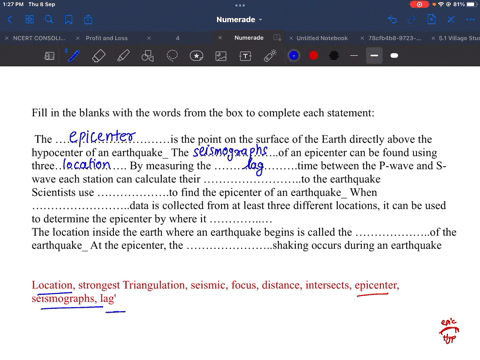Tap the red word 'Triangulation' in word list
This screenshot has height=360, width=480.
pyautogui.click(x=154, y=285)
